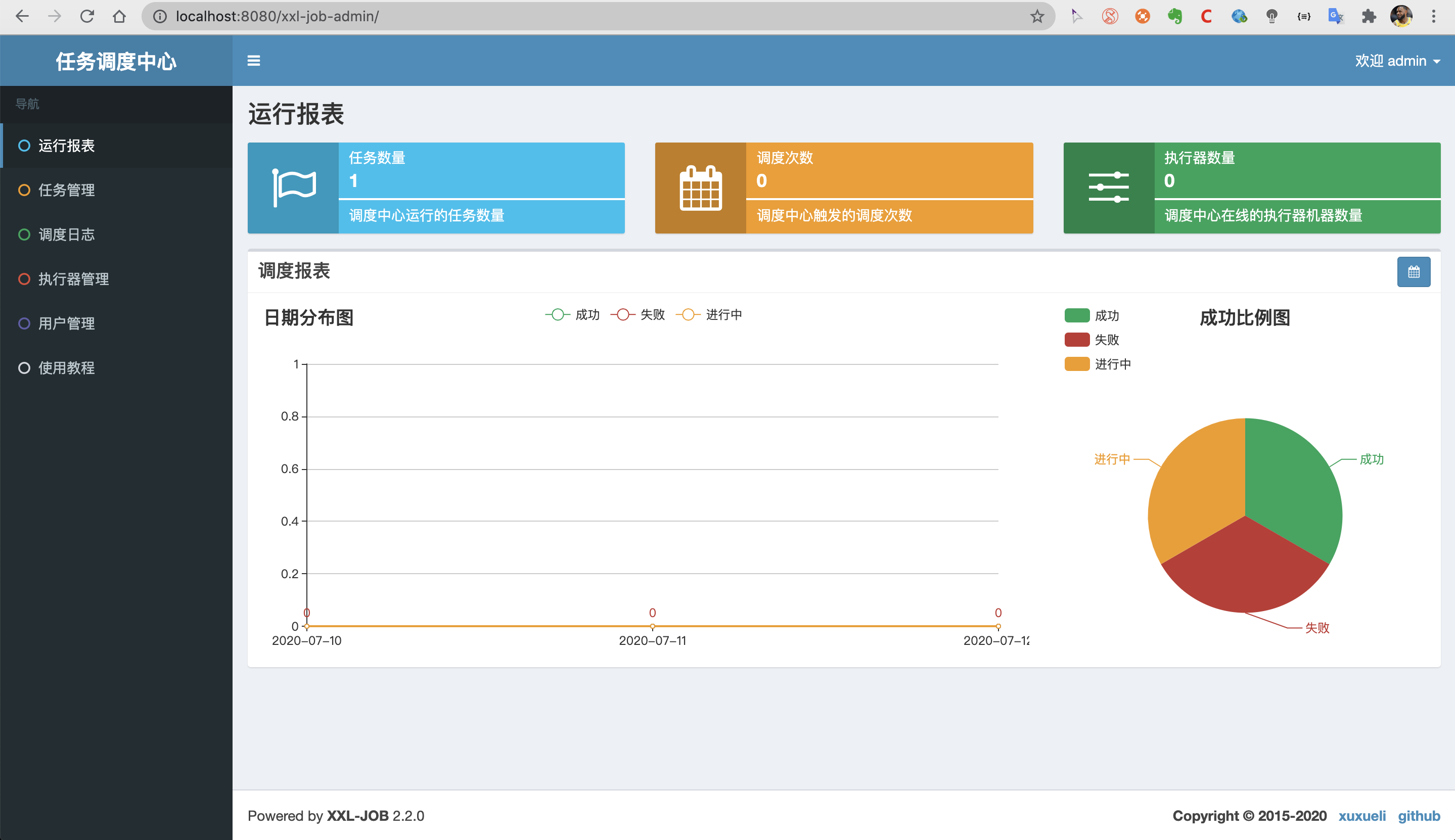Viewport: 1455px width, 840px height.
Task: Click the 2020-07-11 data point on chart
Action: (653, 627)
